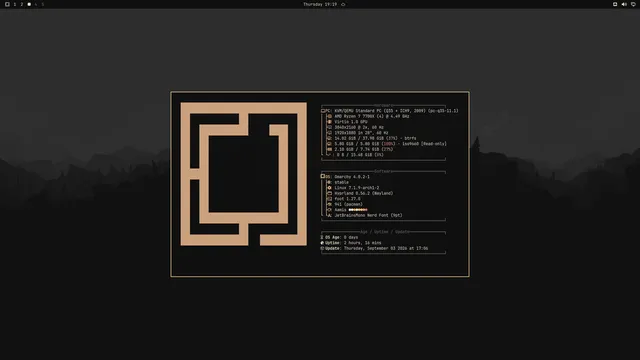Click the OS icon beside Omarchy 4.0.2-1

click(323, 177)
